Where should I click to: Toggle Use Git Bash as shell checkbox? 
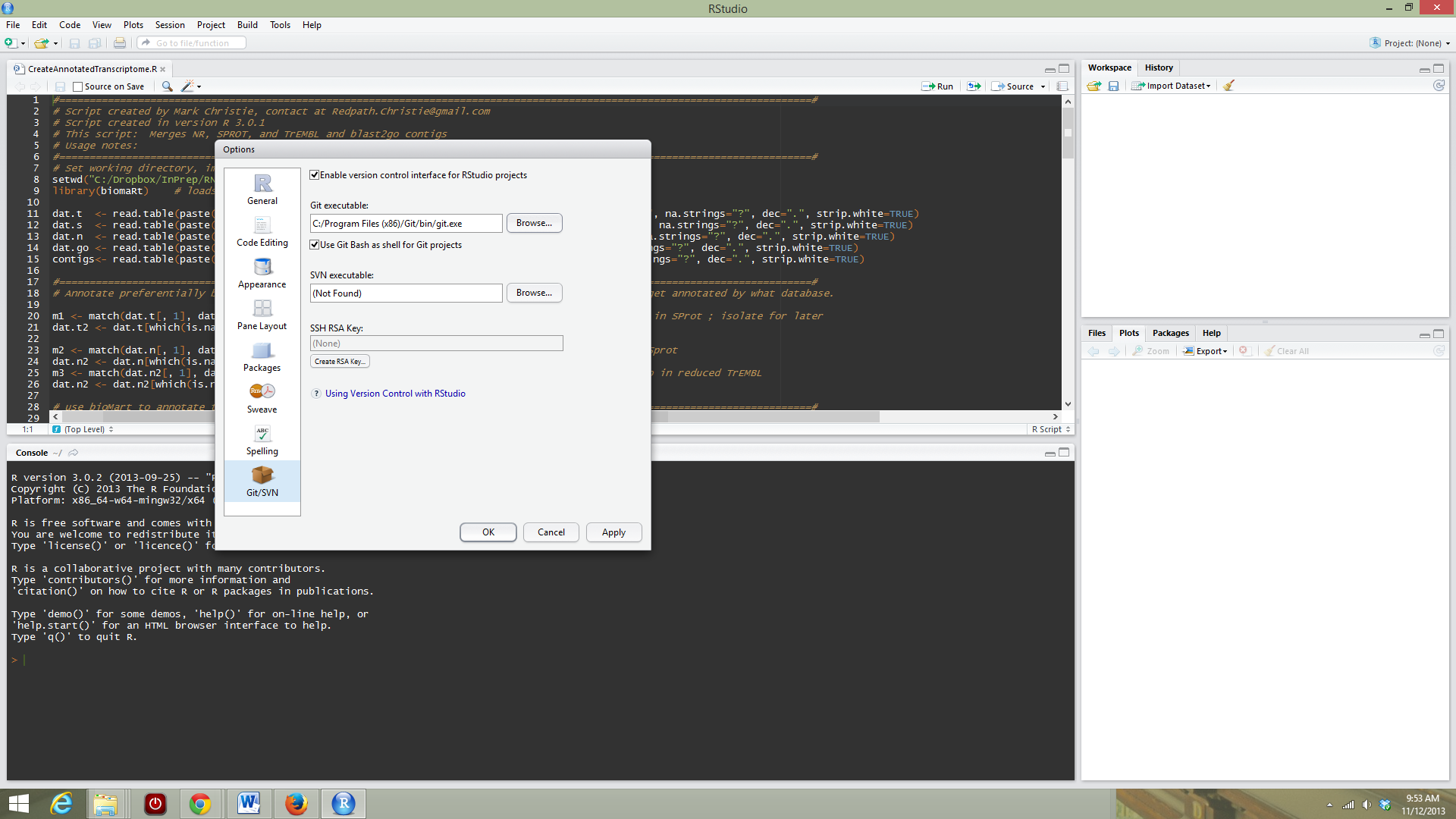coord(314,245)
